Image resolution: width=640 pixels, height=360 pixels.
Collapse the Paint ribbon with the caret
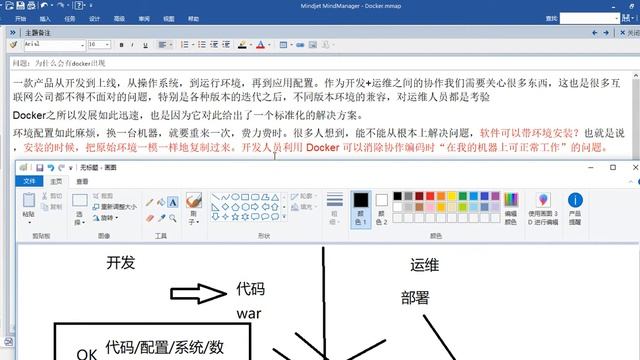[x=631, y=181]
